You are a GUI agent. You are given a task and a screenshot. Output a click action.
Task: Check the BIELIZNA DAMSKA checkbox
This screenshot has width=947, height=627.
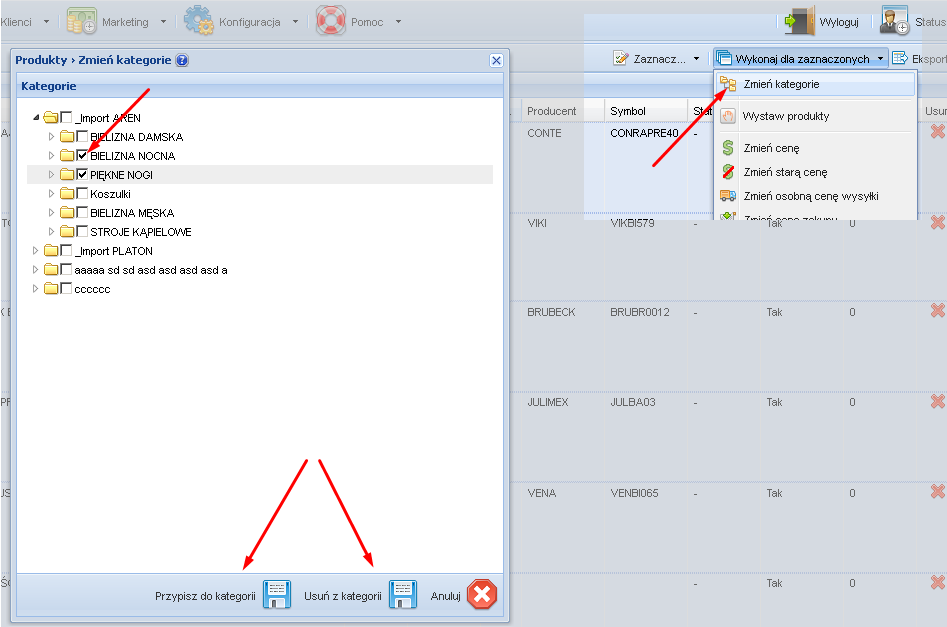click(82, 137)
